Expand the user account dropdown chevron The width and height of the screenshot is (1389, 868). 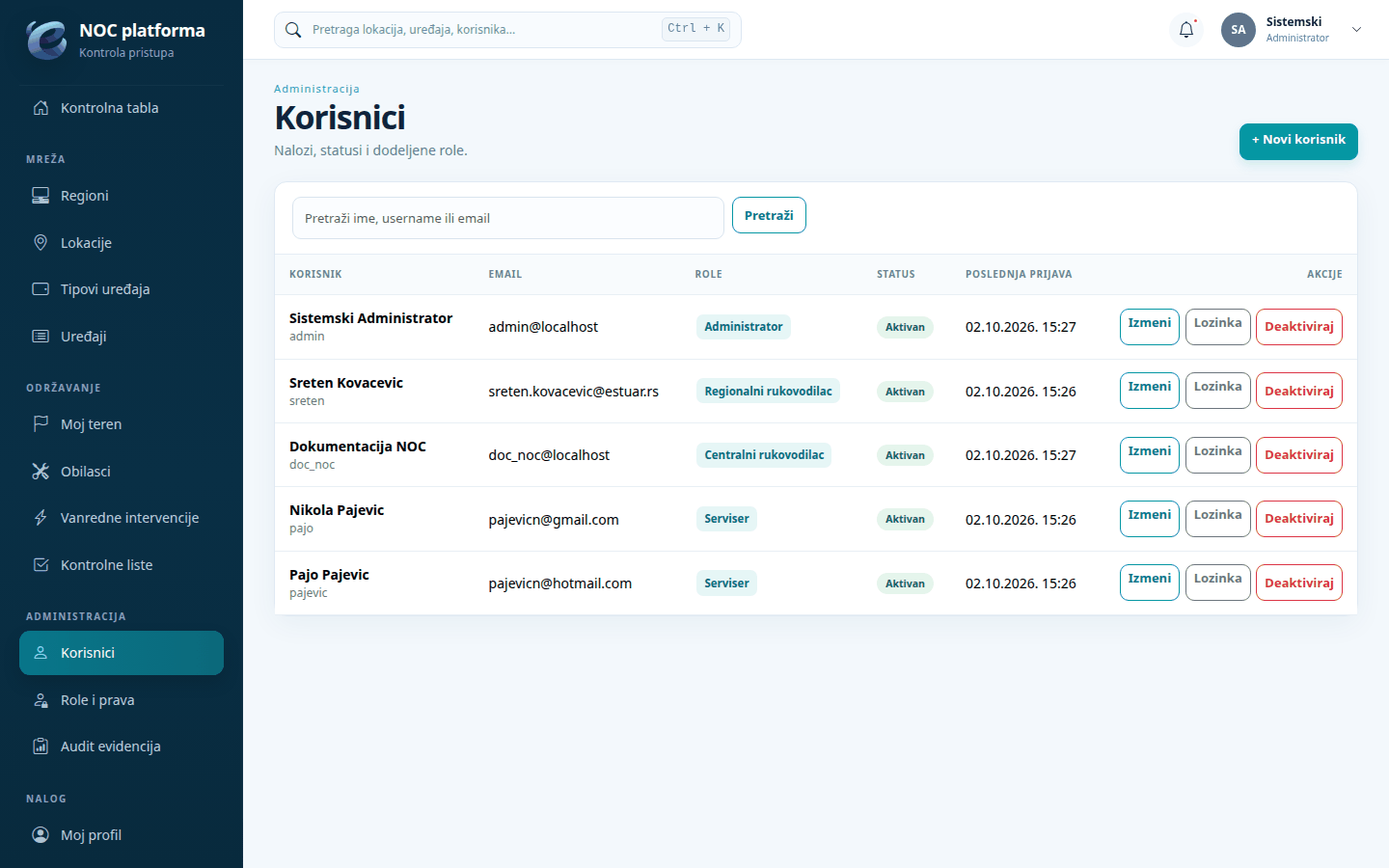pyautogui.click(x=1356, y=30)
